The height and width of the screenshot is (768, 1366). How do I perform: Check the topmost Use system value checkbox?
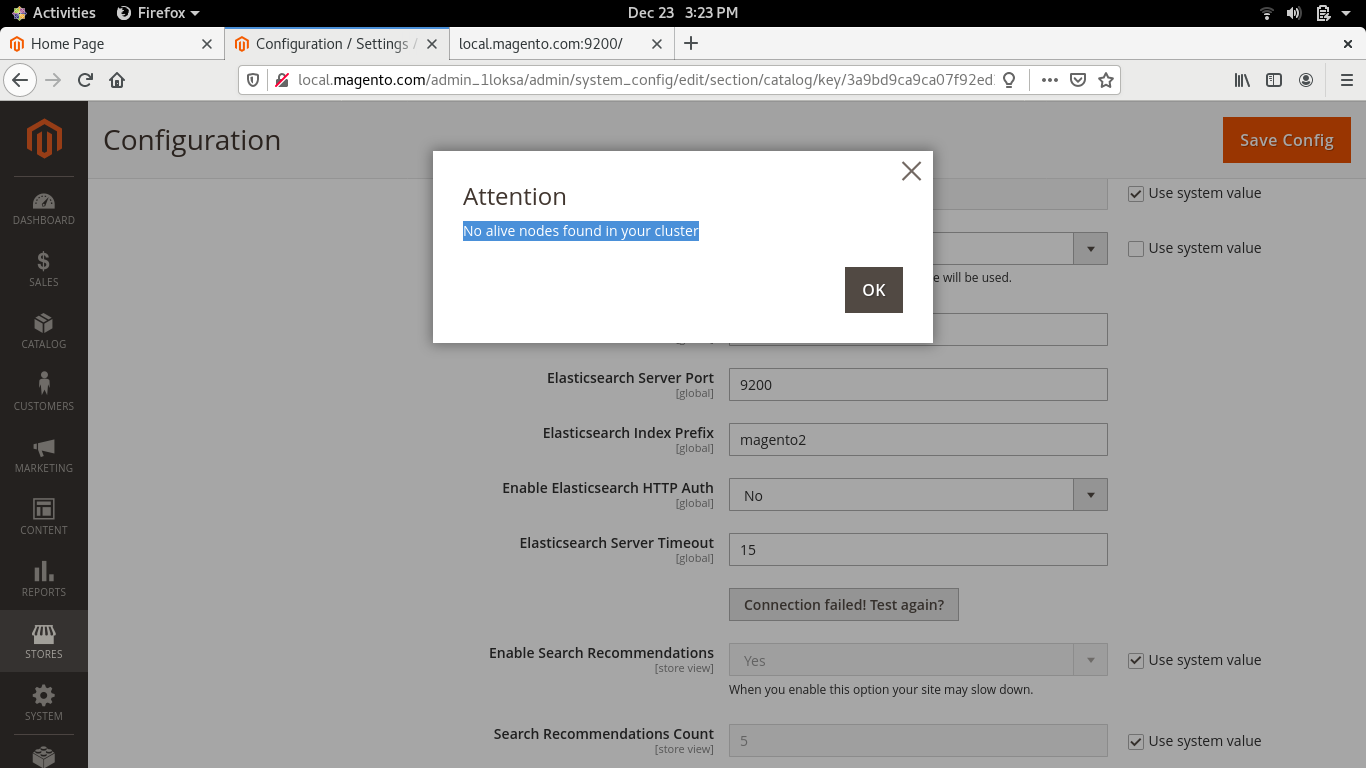click(1136, 193)
